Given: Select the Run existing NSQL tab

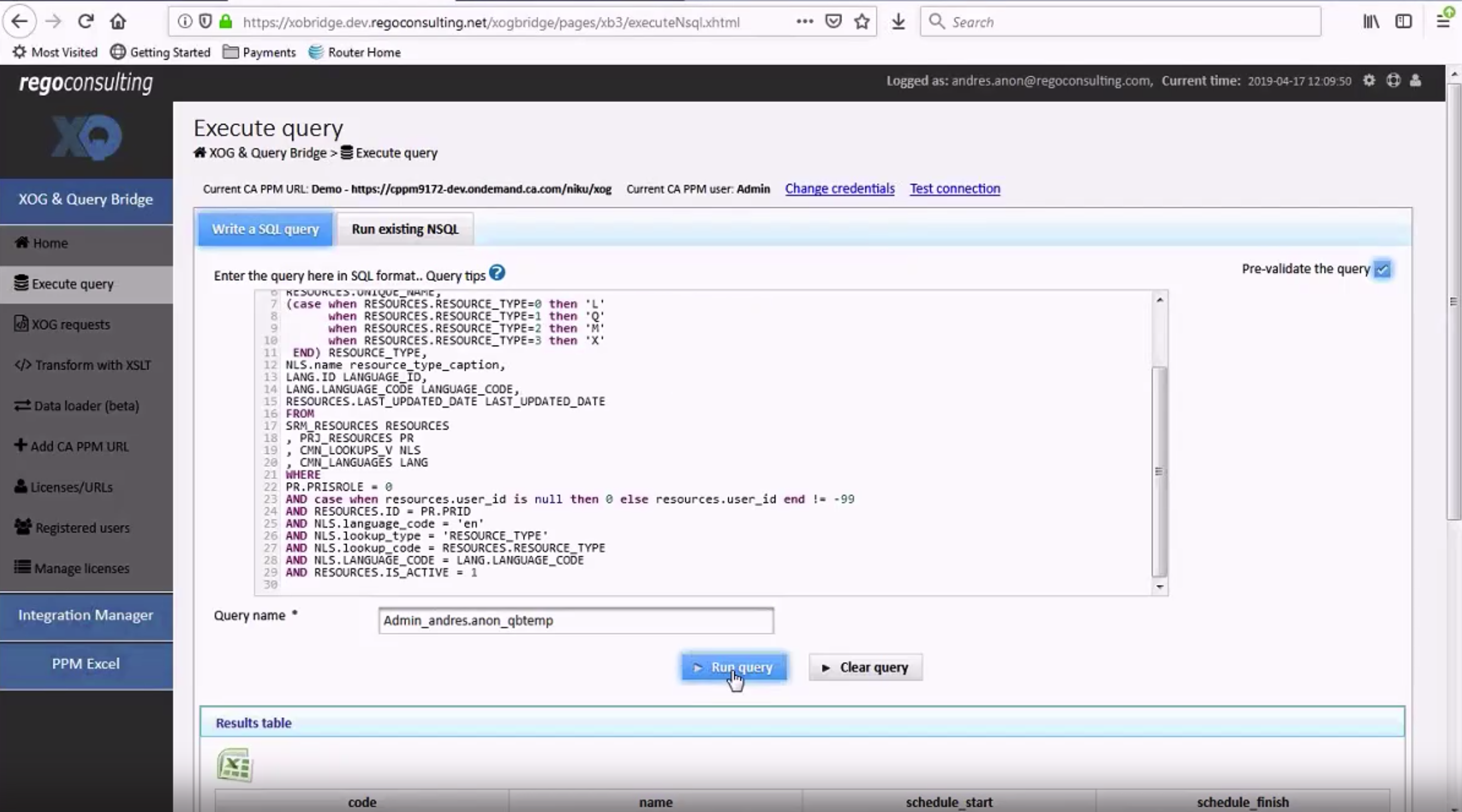Looking at the screenshot, I should pos(405,229).
